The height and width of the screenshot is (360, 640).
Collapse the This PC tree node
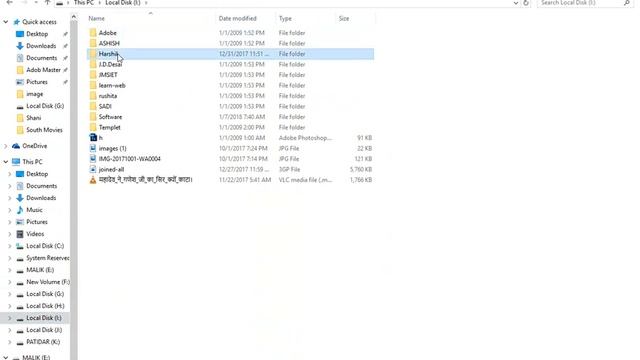click(x=6, y=162)
